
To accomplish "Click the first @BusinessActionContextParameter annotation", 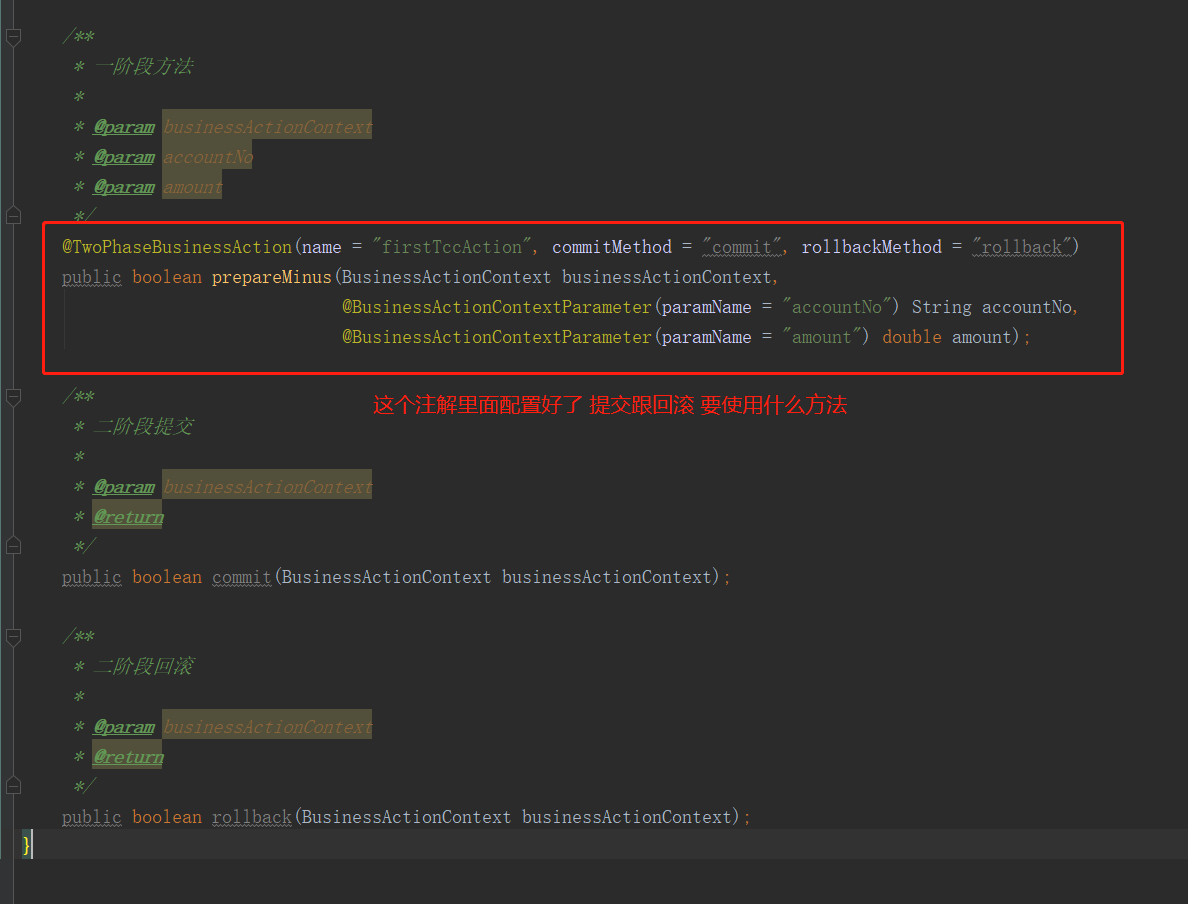I will 497,307.
